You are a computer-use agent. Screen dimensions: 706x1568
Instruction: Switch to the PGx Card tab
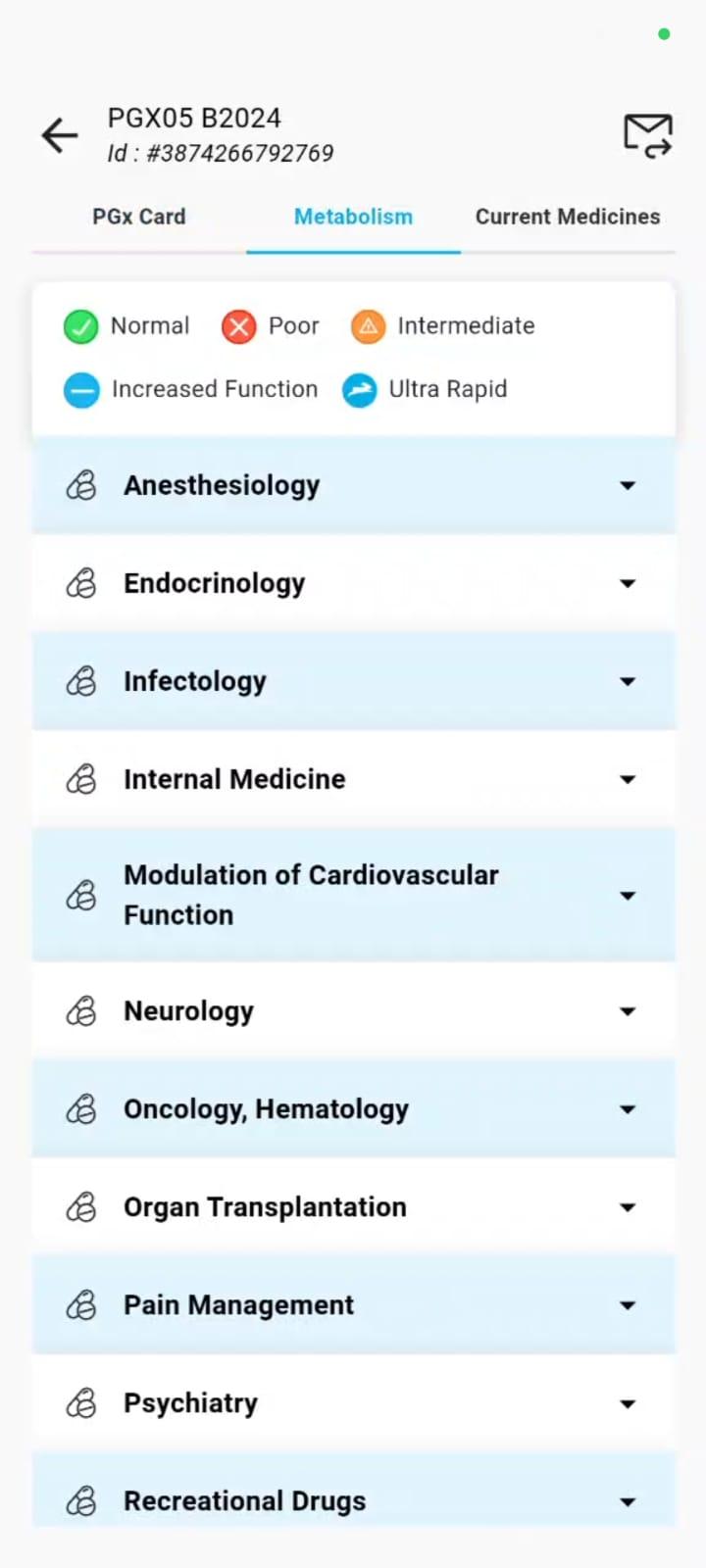click(139, 217)
